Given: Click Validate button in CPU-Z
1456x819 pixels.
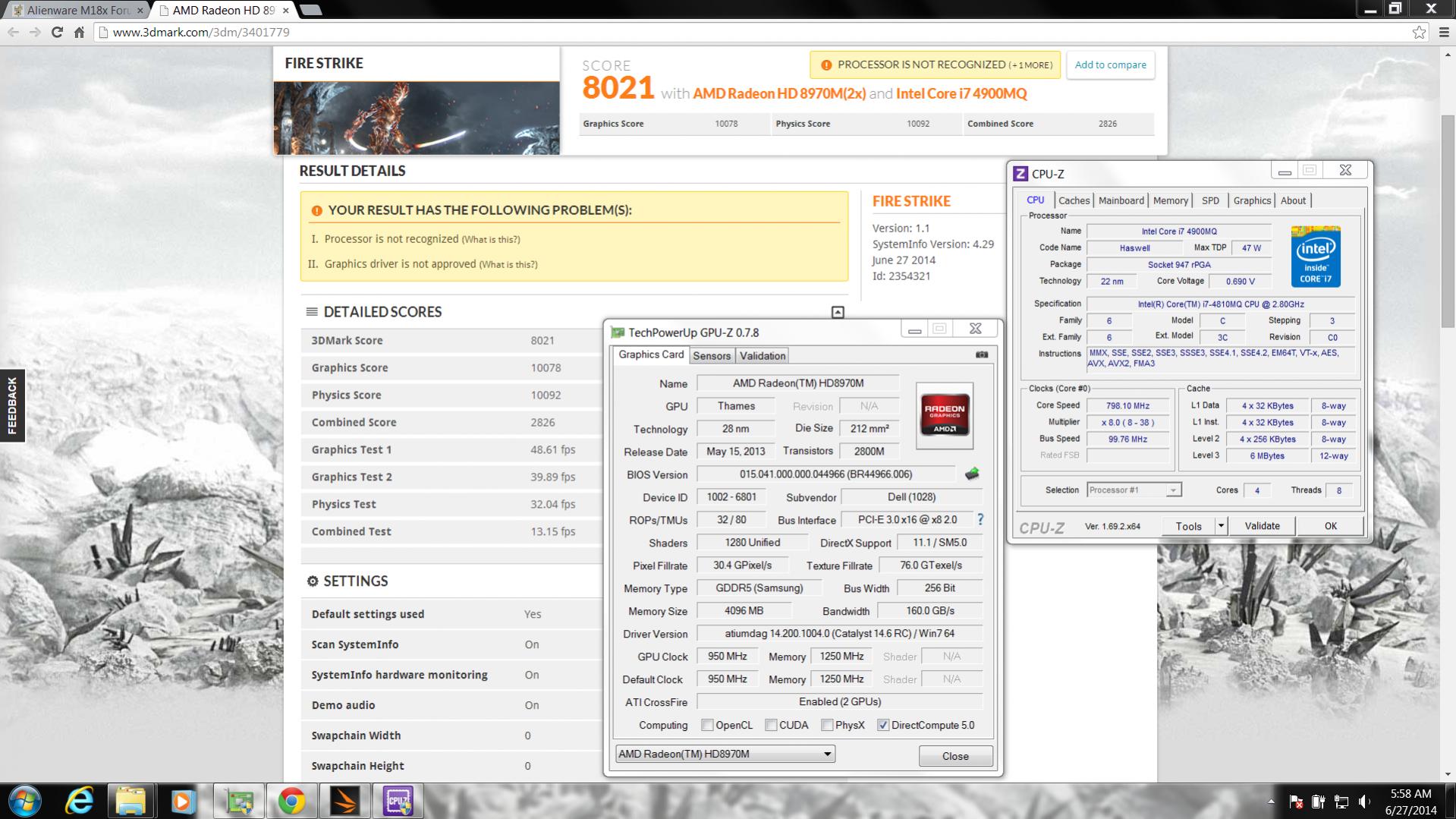Looking at the screenshot, I should (1263, 525).
